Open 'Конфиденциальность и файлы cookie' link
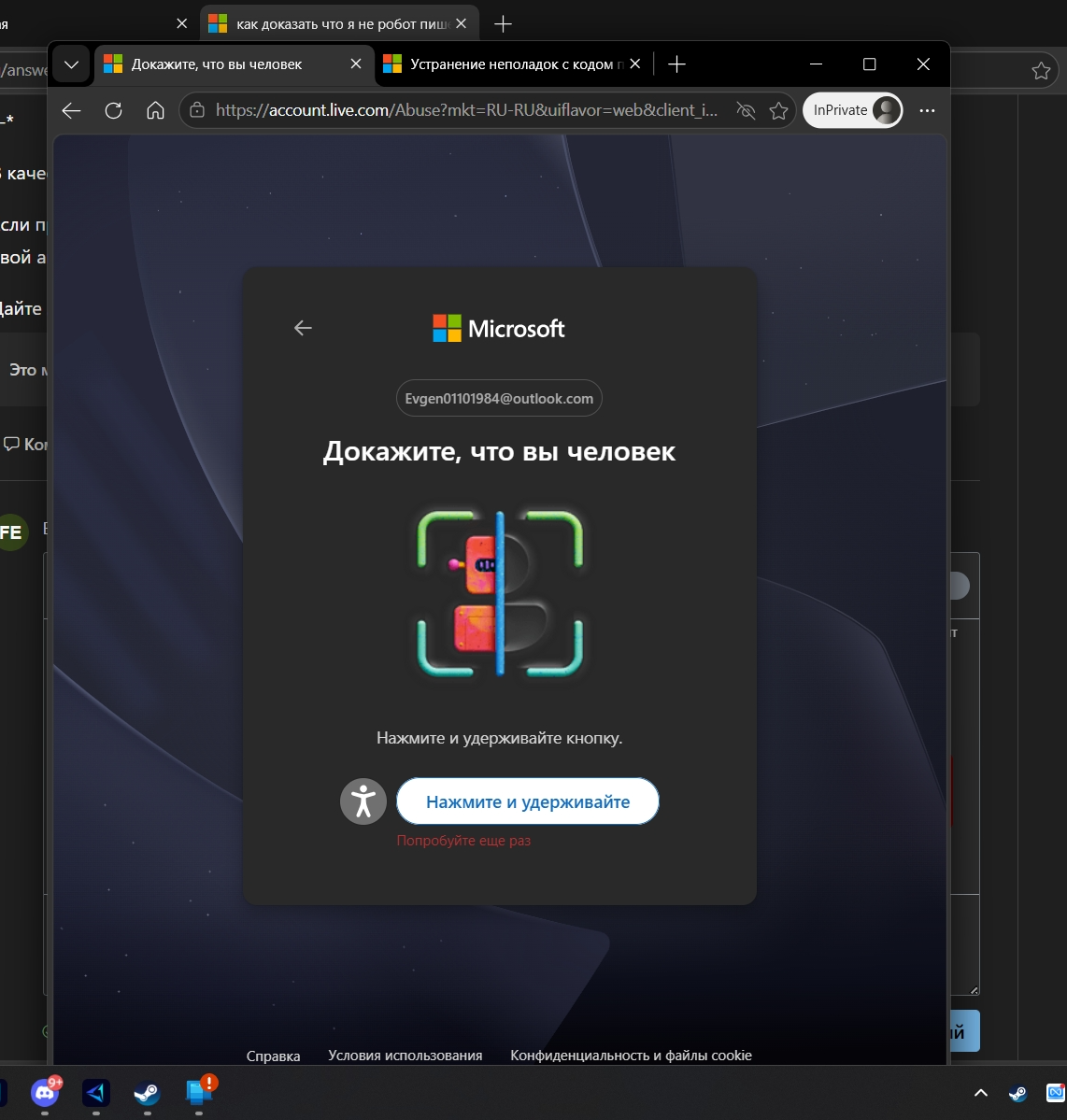This screenshot has height=1120, width=1067. tap(631, 1055)
